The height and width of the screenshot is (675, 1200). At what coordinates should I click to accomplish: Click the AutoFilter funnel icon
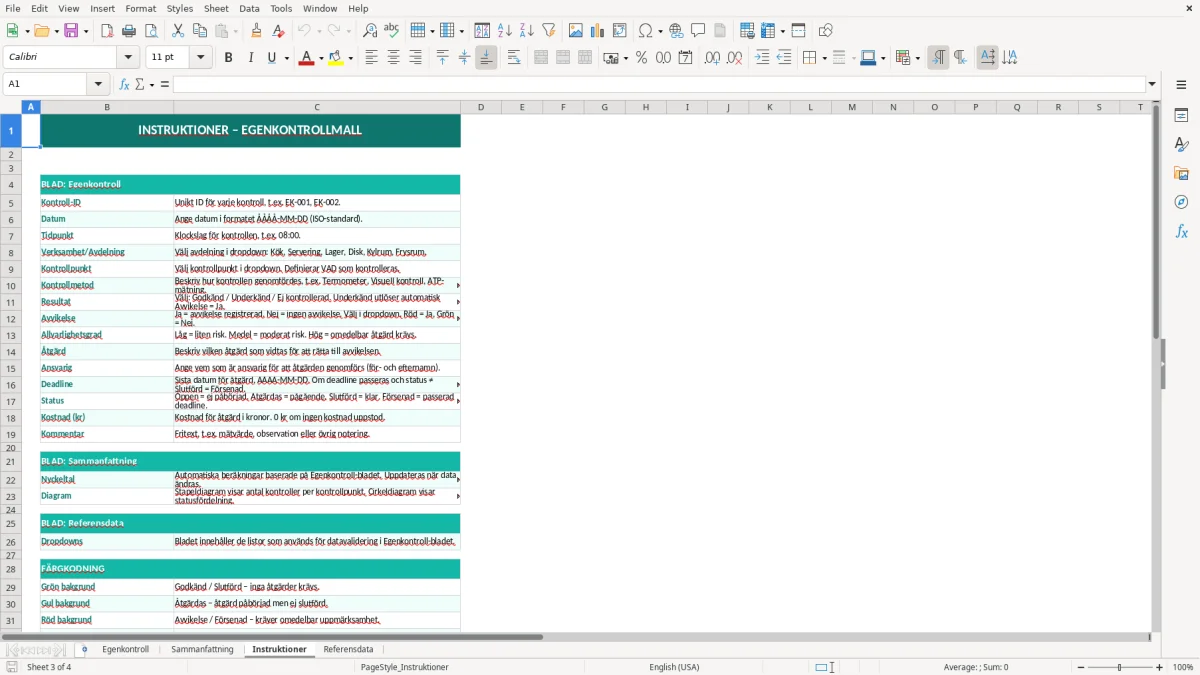click(549, 31)
